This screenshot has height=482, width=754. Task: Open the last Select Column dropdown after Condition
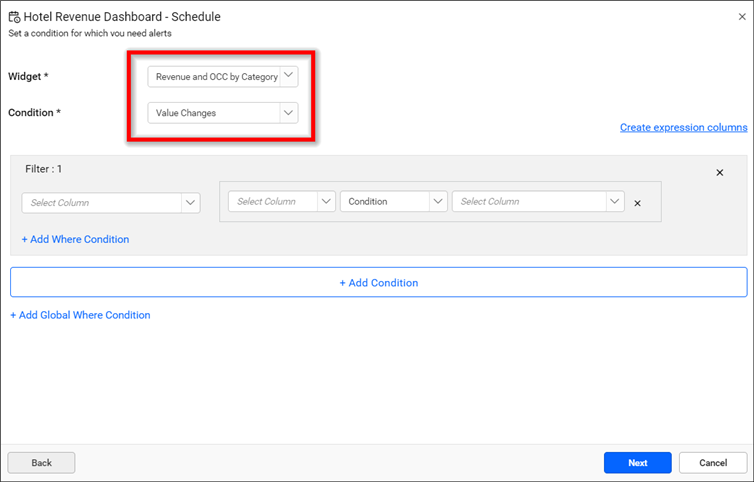click(x=538, y=202)
